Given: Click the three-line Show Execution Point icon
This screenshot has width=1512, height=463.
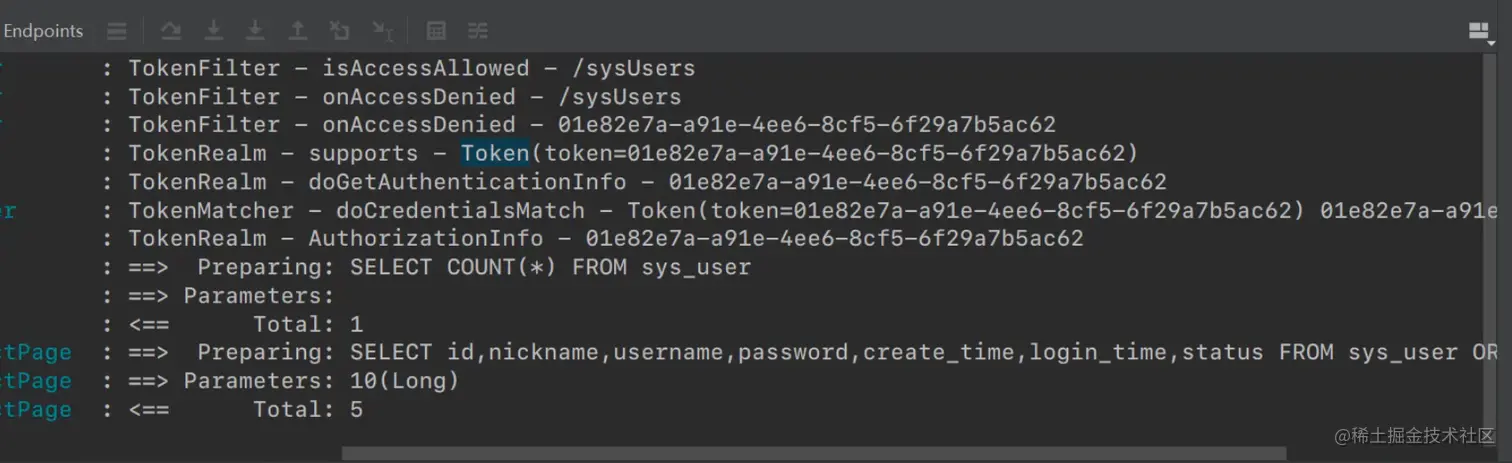Looking at the screenshot, I should (x=117, y=31).
